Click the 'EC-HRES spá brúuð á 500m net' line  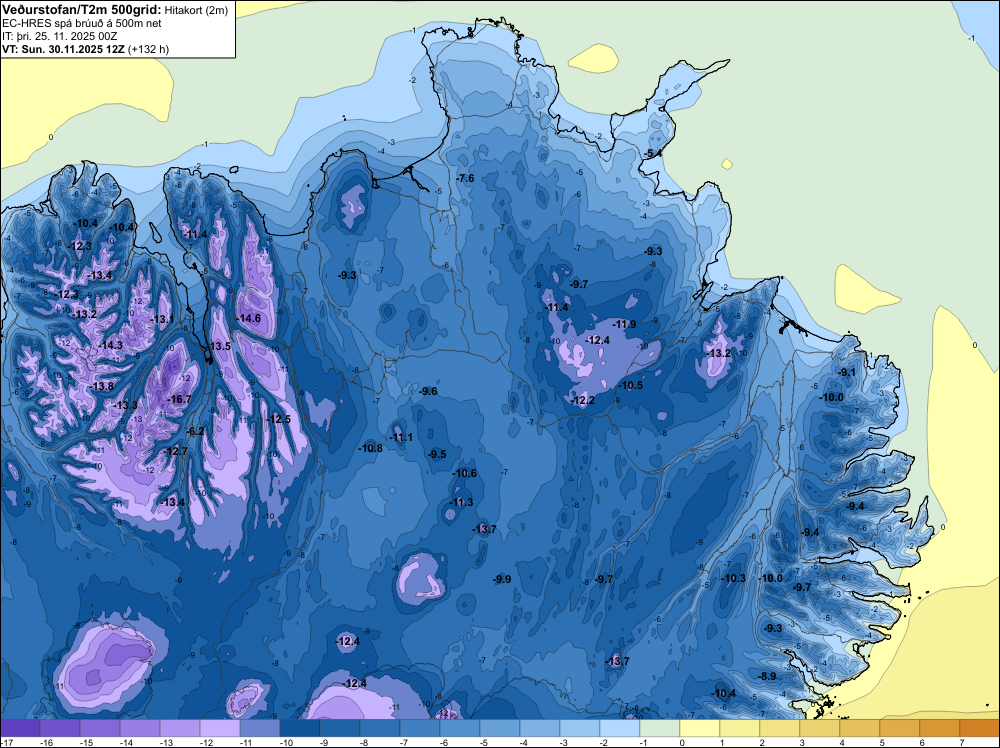(x=82, y=24)
